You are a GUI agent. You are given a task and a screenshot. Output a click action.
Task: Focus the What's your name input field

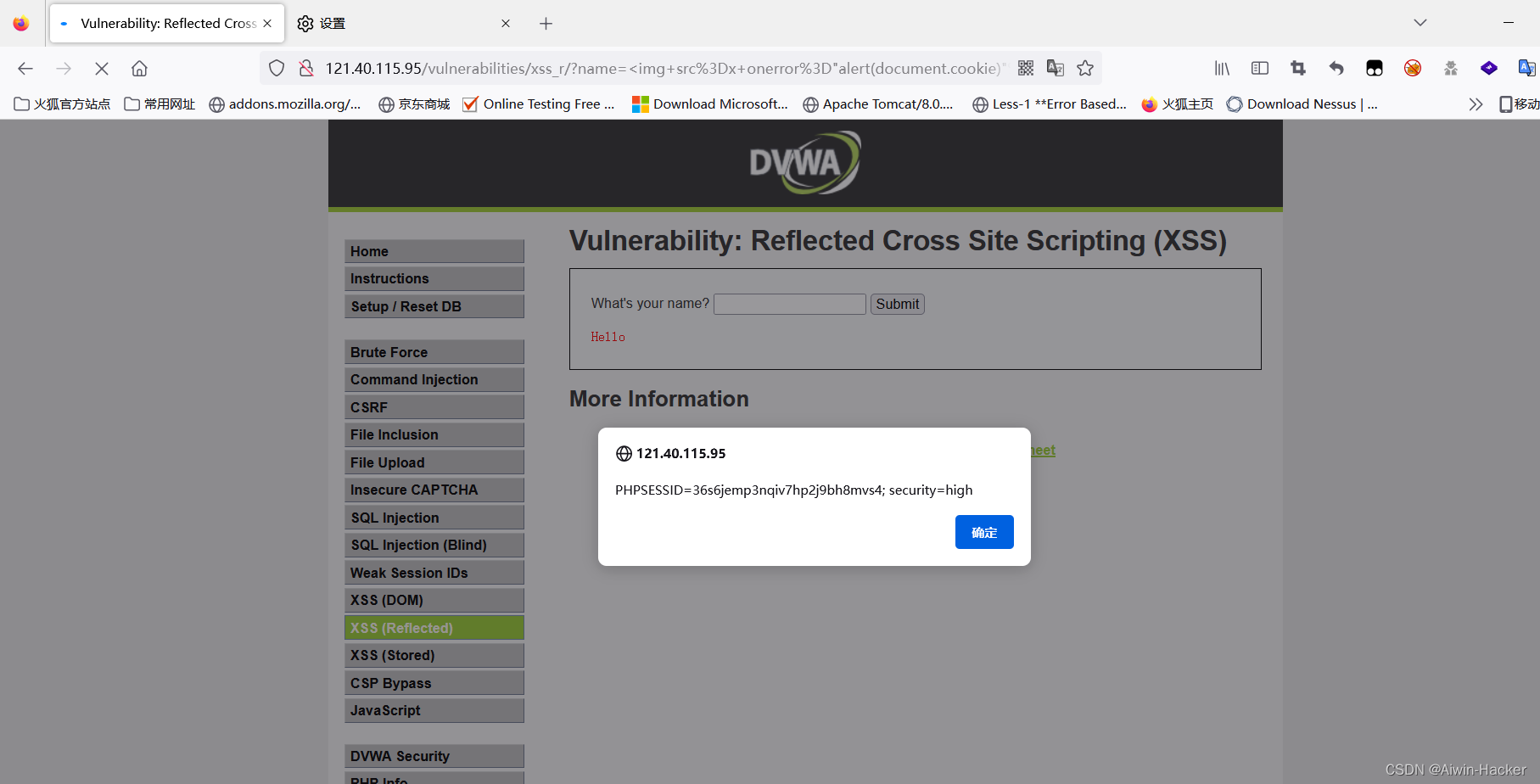[x=790, y=304]
